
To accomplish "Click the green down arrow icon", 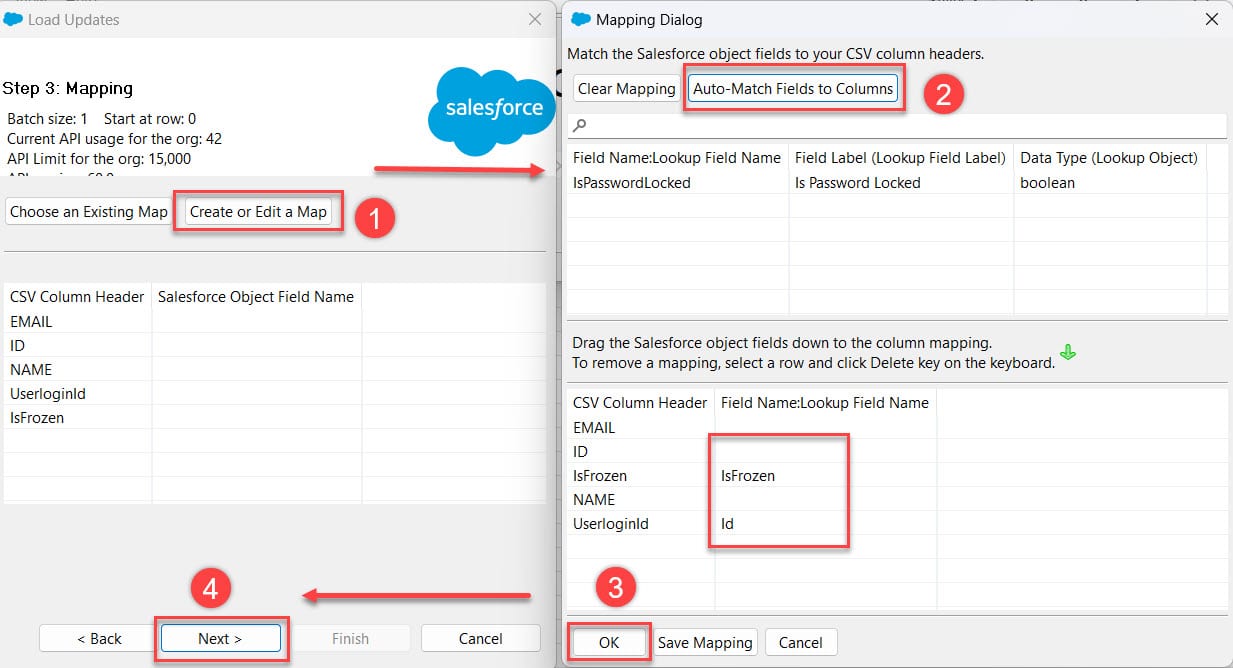I will coord(1068,352).
